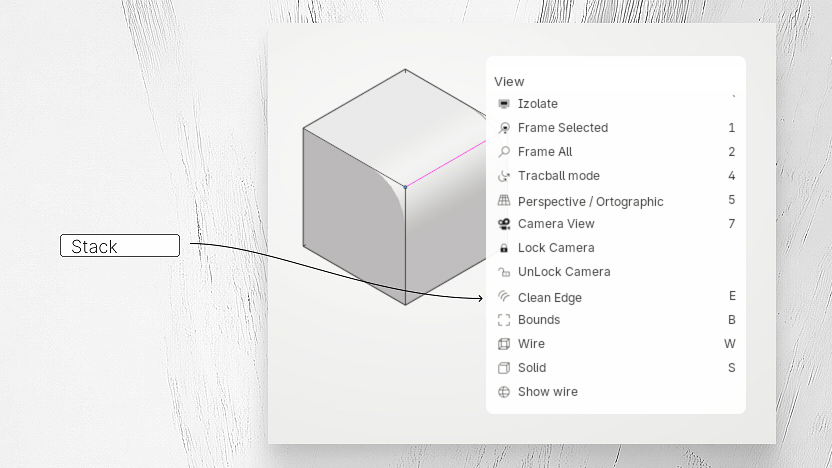This screenshot has height=468, width=832.
Task: Click the Lock Camera padlock icon
Action: point(504,248)
